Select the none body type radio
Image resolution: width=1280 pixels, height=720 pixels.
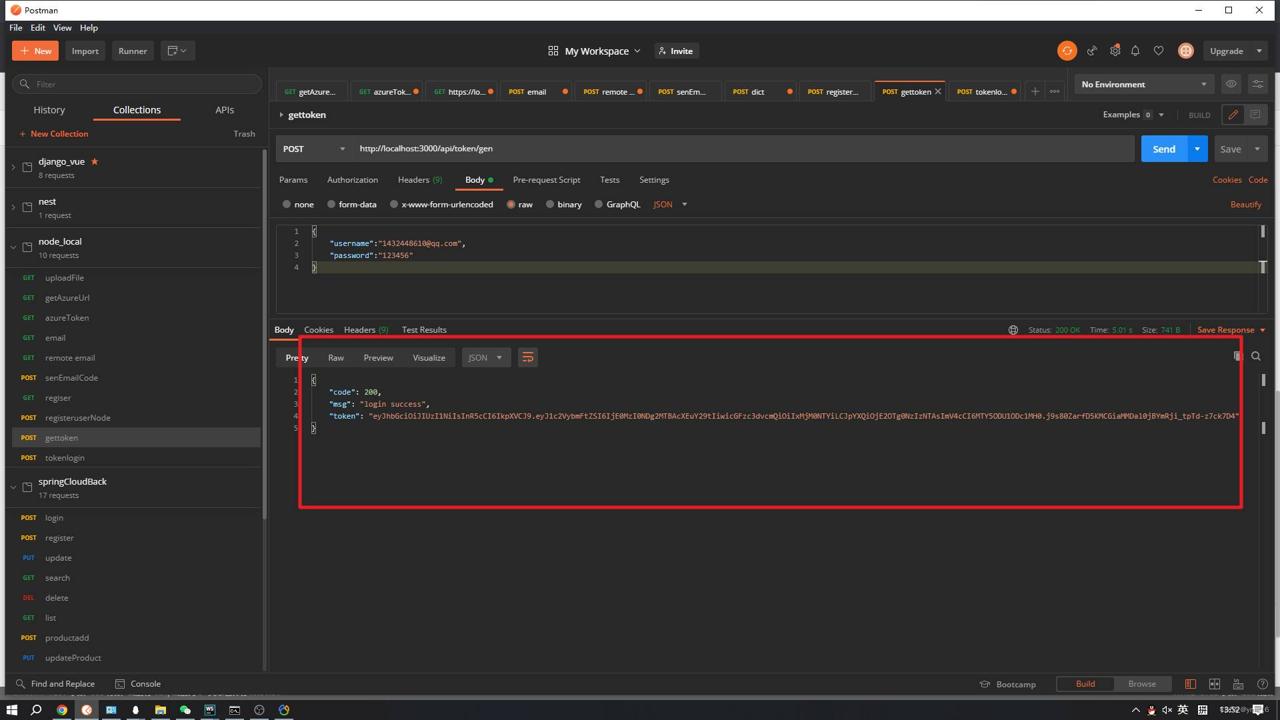286,204
